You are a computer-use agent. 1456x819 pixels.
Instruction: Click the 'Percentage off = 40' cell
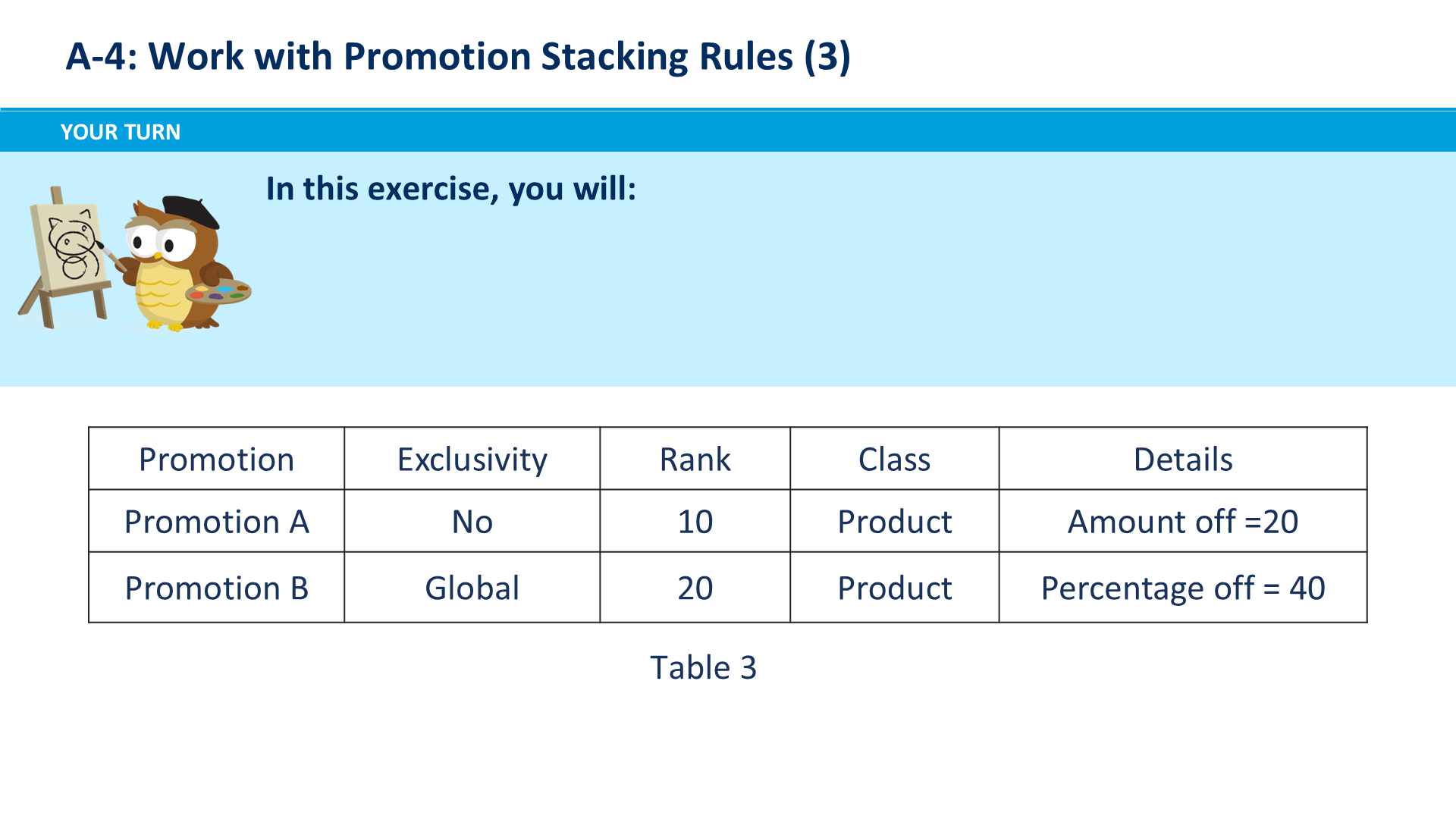pyautogui.click(x=1183, y=588)
